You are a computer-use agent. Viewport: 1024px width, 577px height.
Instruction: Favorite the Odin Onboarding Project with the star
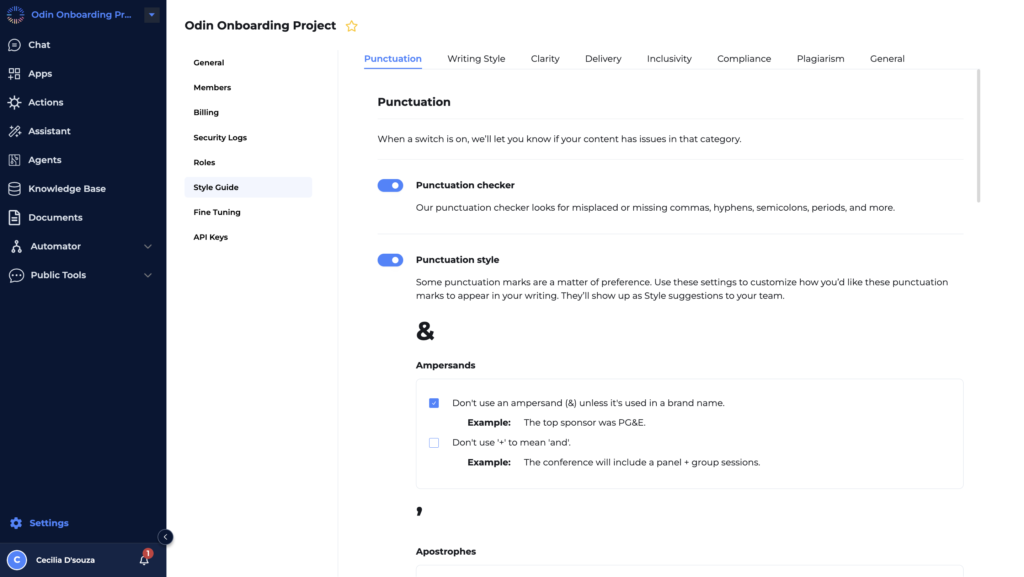tap(352, 26)
